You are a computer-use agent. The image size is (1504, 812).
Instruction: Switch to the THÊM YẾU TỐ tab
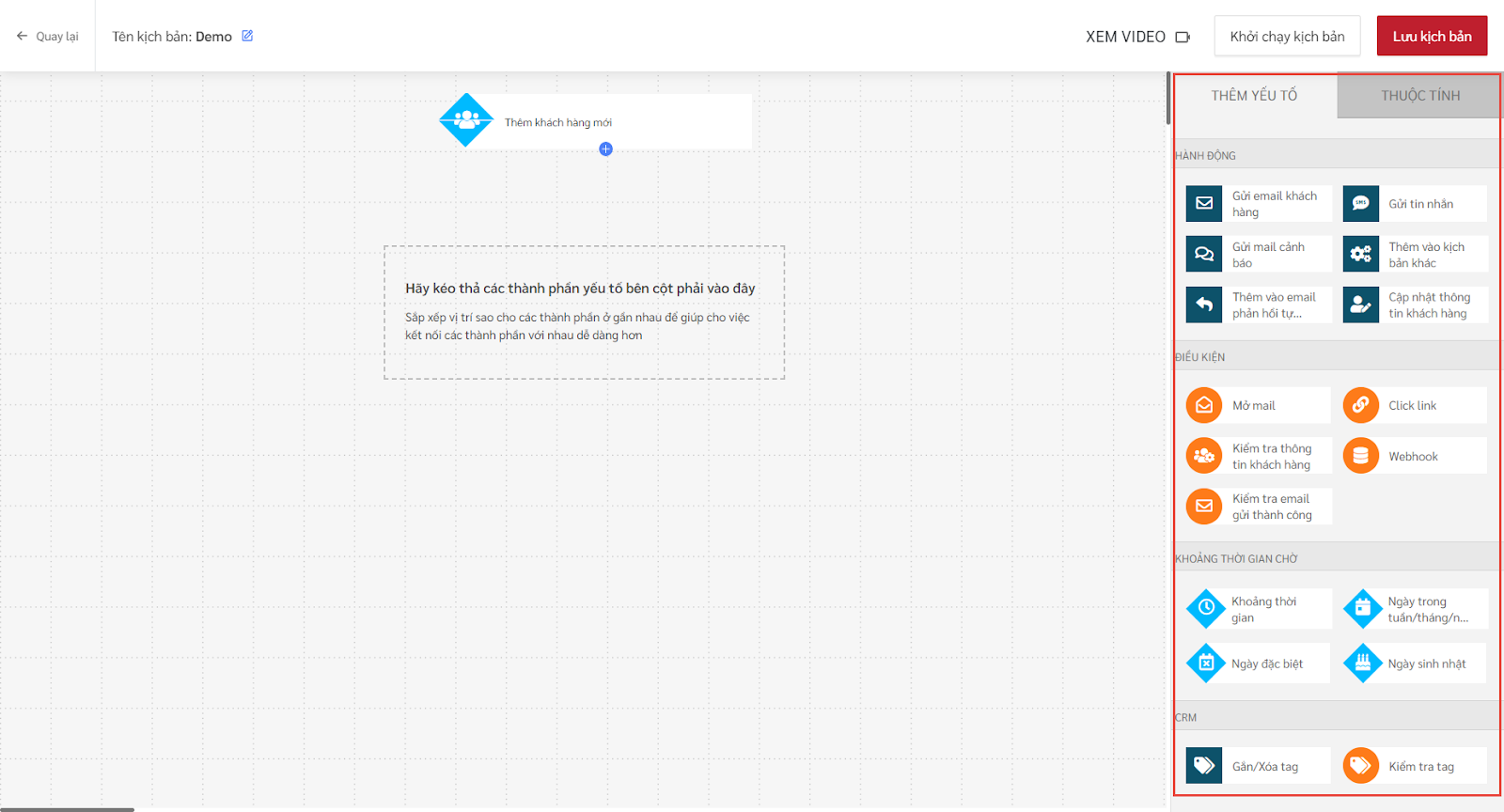click(1255, 96)
